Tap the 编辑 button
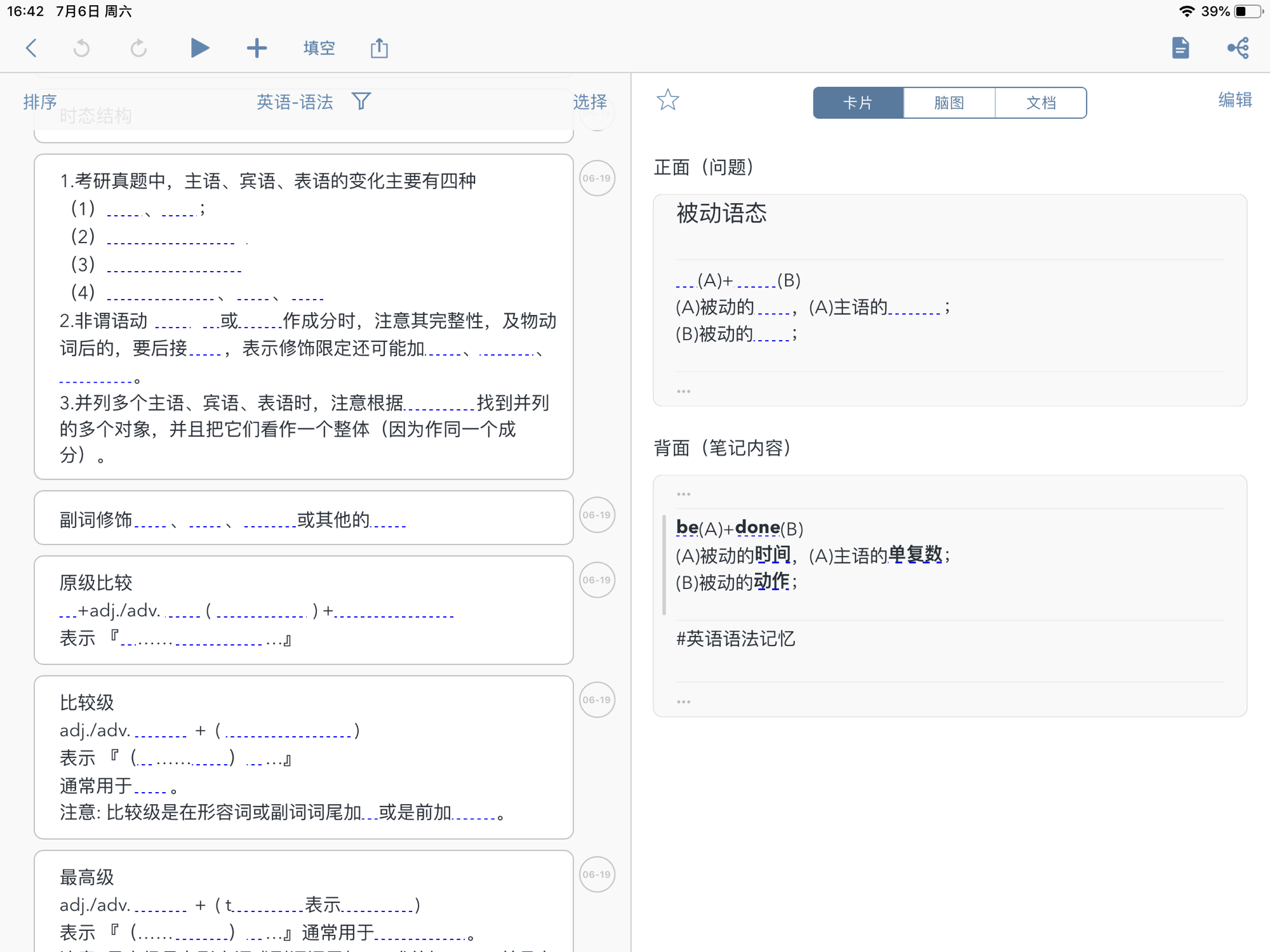Viewport: 1270px width, 952px height. coord(1234,100)
